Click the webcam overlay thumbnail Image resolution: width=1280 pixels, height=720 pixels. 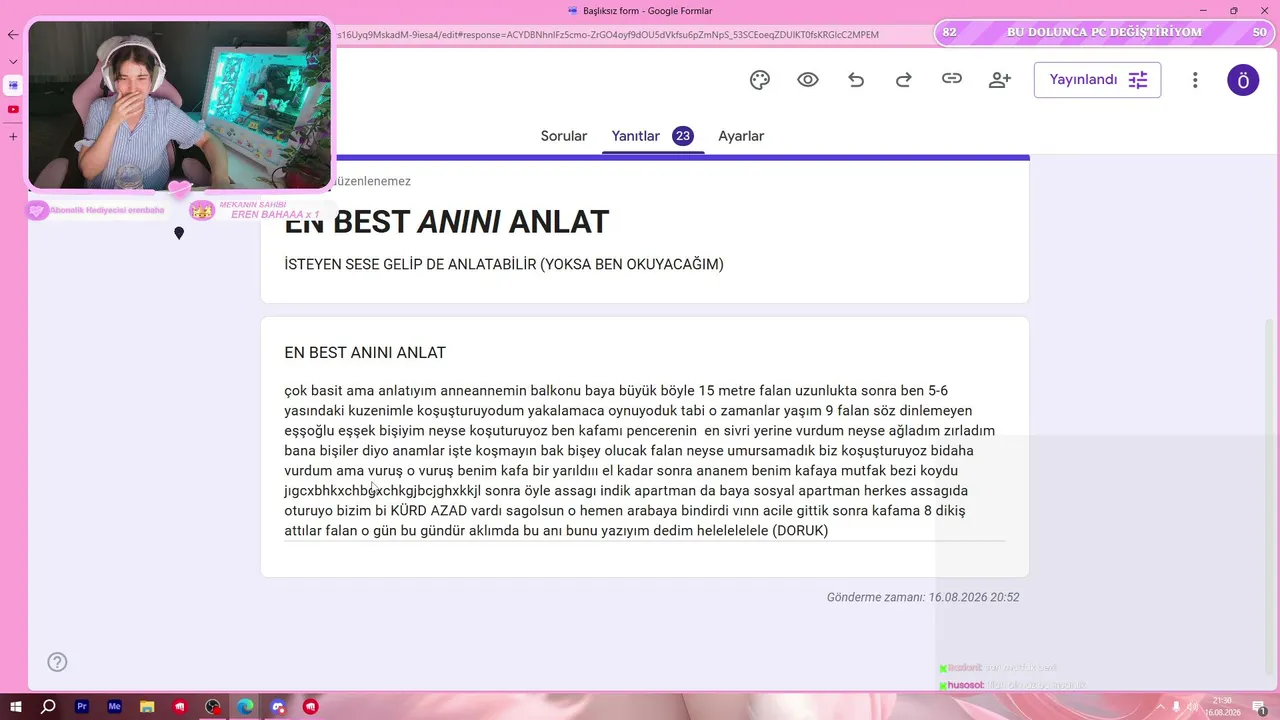pos(180,104)
